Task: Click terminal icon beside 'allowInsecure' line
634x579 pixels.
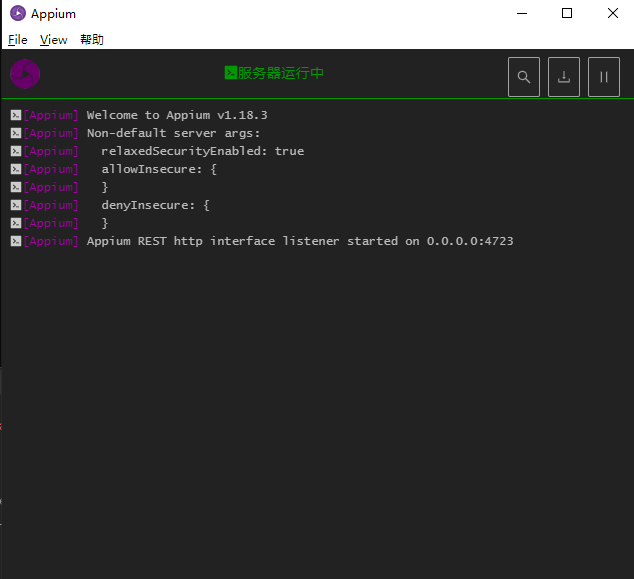Action: tap(16, 169)
